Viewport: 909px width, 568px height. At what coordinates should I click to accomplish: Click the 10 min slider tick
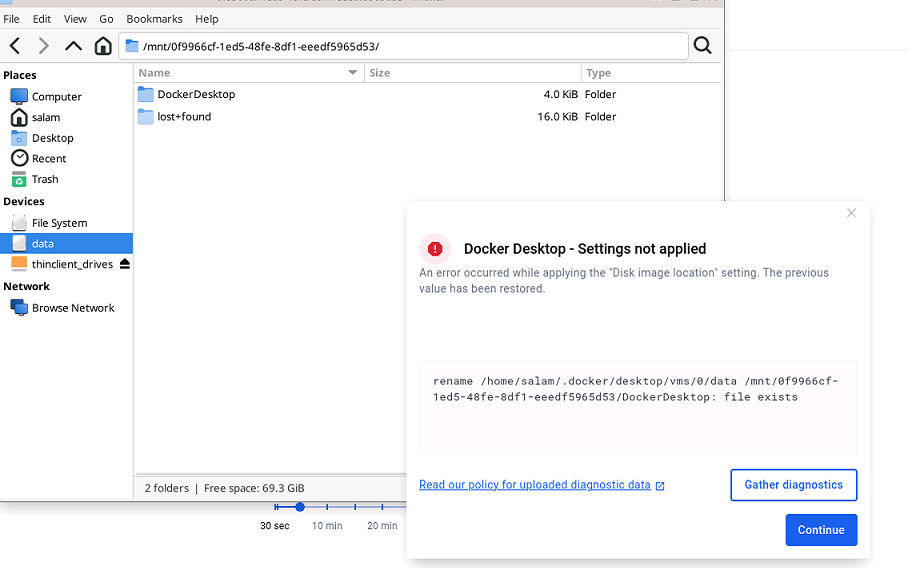[327, 507]
